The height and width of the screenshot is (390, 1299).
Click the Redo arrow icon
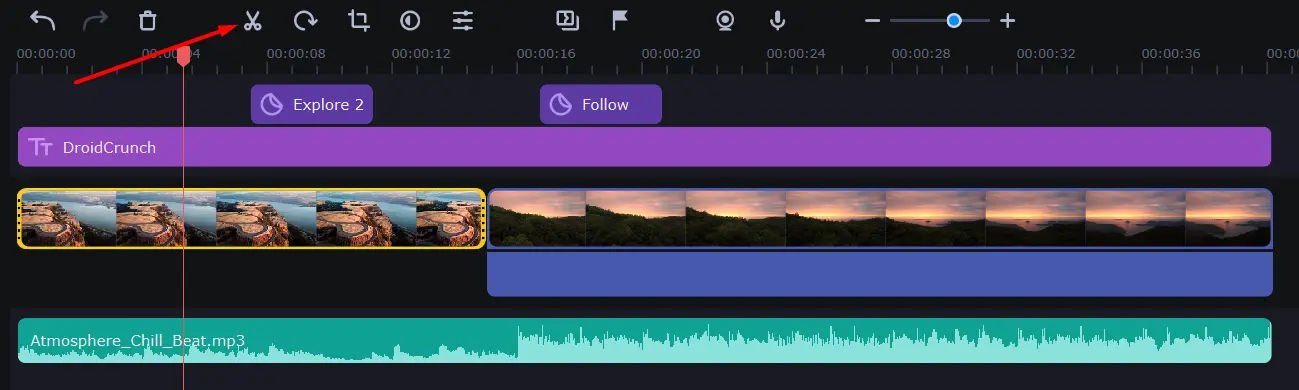(x=95, y=20)
